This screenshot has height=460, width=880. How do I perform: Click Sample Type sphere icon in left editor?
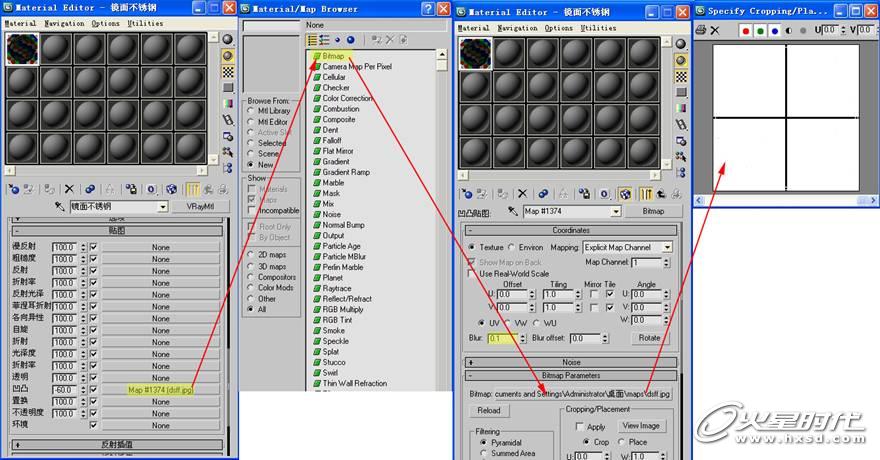click(x=227, y=39)
